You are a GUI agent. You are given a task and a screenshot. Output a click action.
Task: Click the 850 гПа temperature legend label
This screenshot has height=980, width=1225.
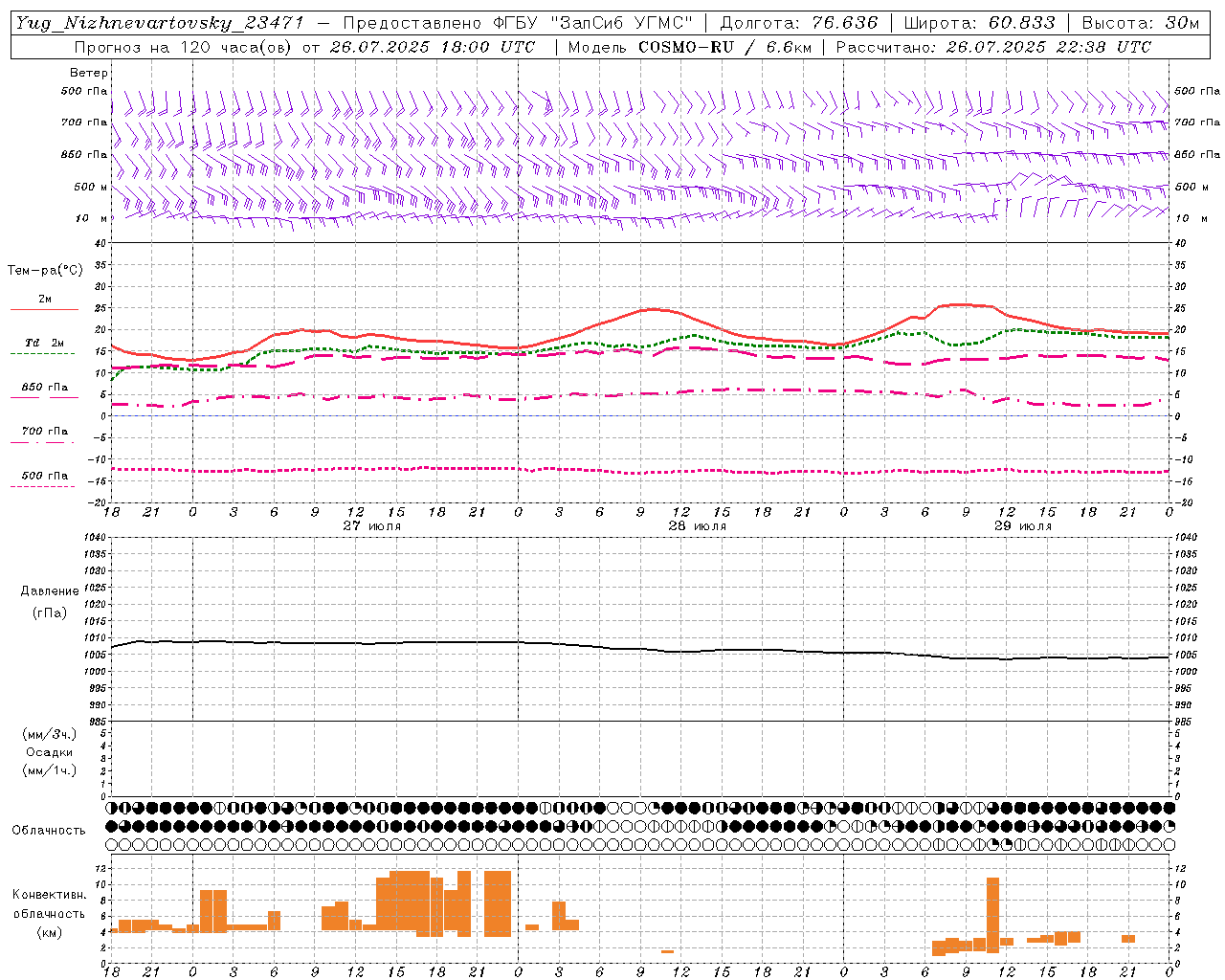click(x=45, y=388)
